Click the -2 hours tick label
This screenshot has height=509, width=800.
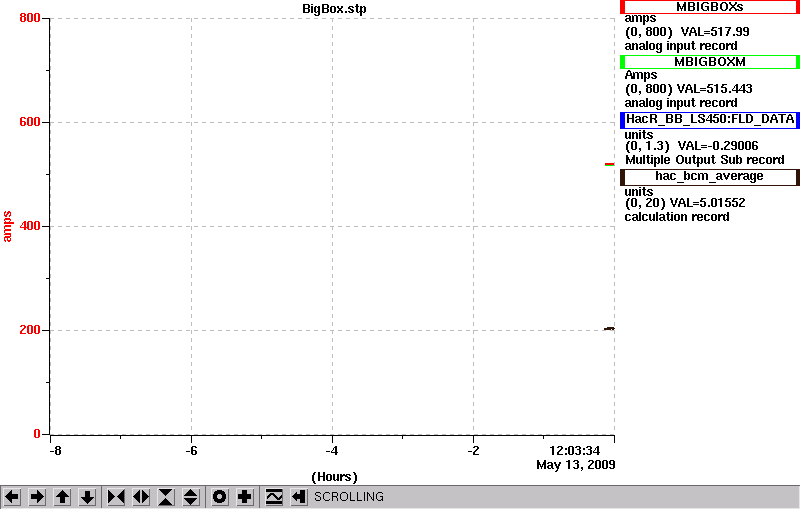tap(473, 451)
